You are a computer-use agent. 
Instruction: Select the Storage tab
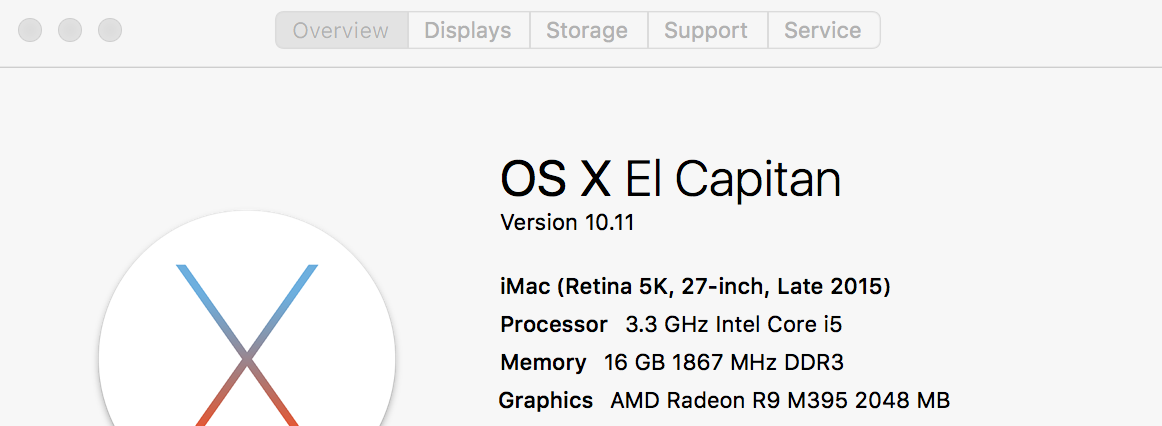(x=587, y=30)
